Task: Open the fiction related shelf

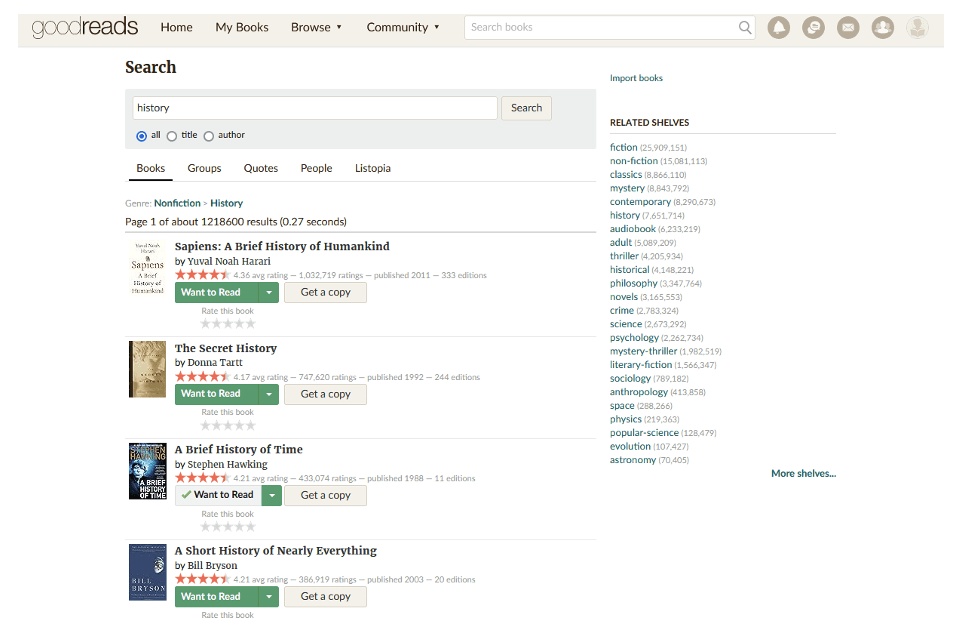Action: [624, 147]
